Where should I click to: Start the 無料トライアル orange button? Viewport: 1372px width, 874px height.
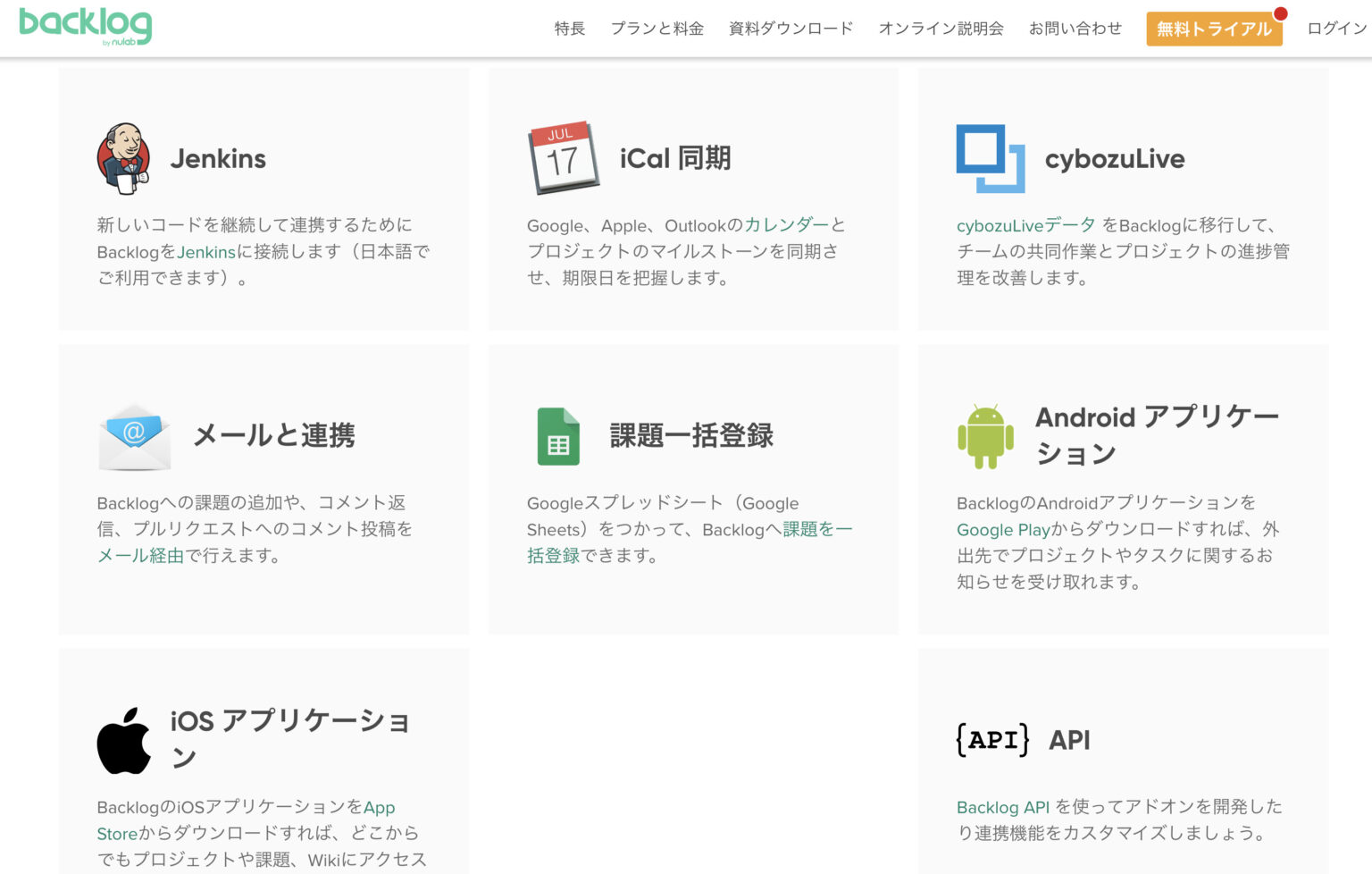point(1215,29)
